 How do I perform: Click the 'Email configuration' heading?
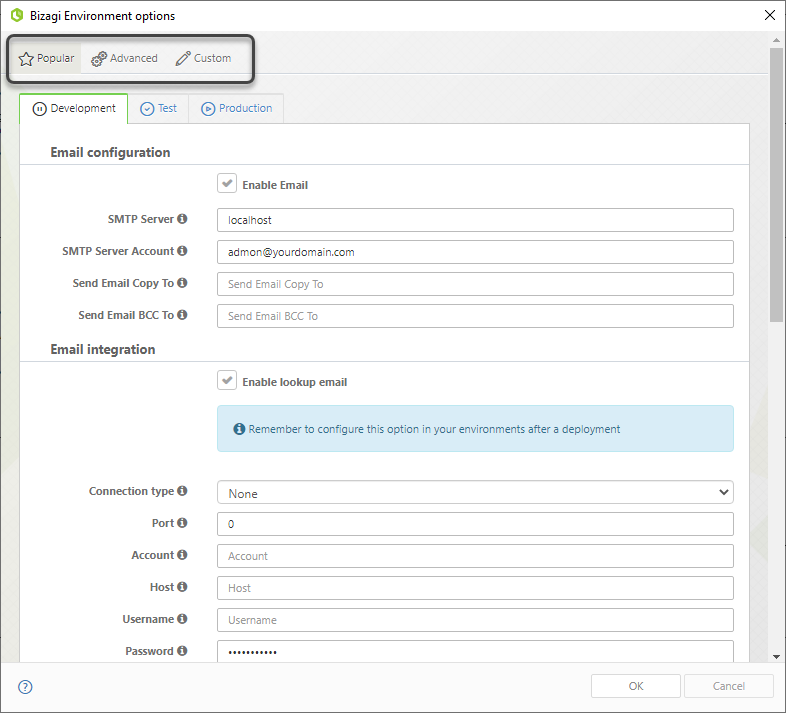[110, 152]
